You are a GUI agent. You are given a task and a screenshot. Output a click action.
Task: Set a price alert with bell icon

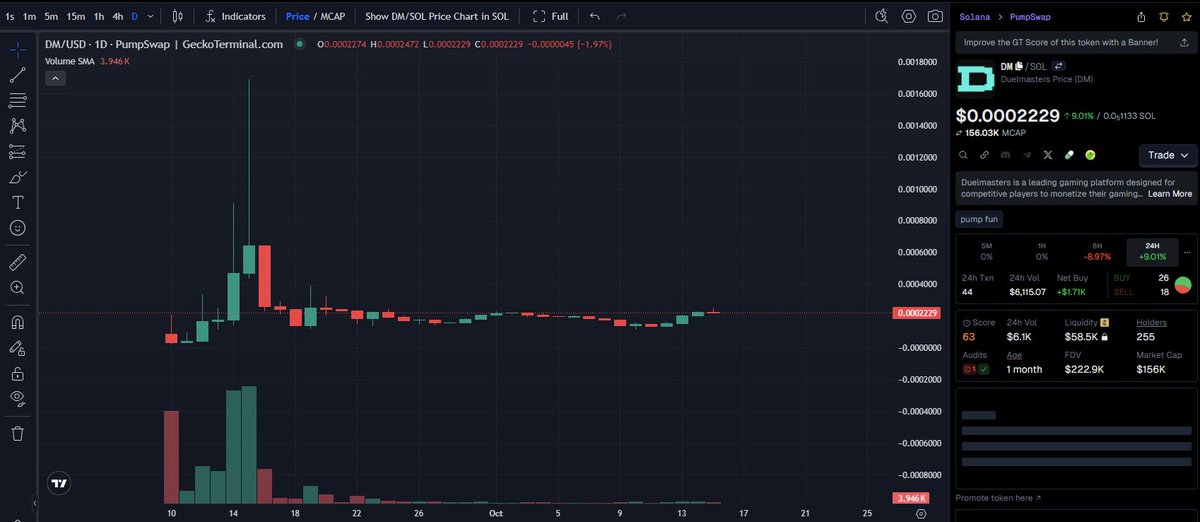1162,17
